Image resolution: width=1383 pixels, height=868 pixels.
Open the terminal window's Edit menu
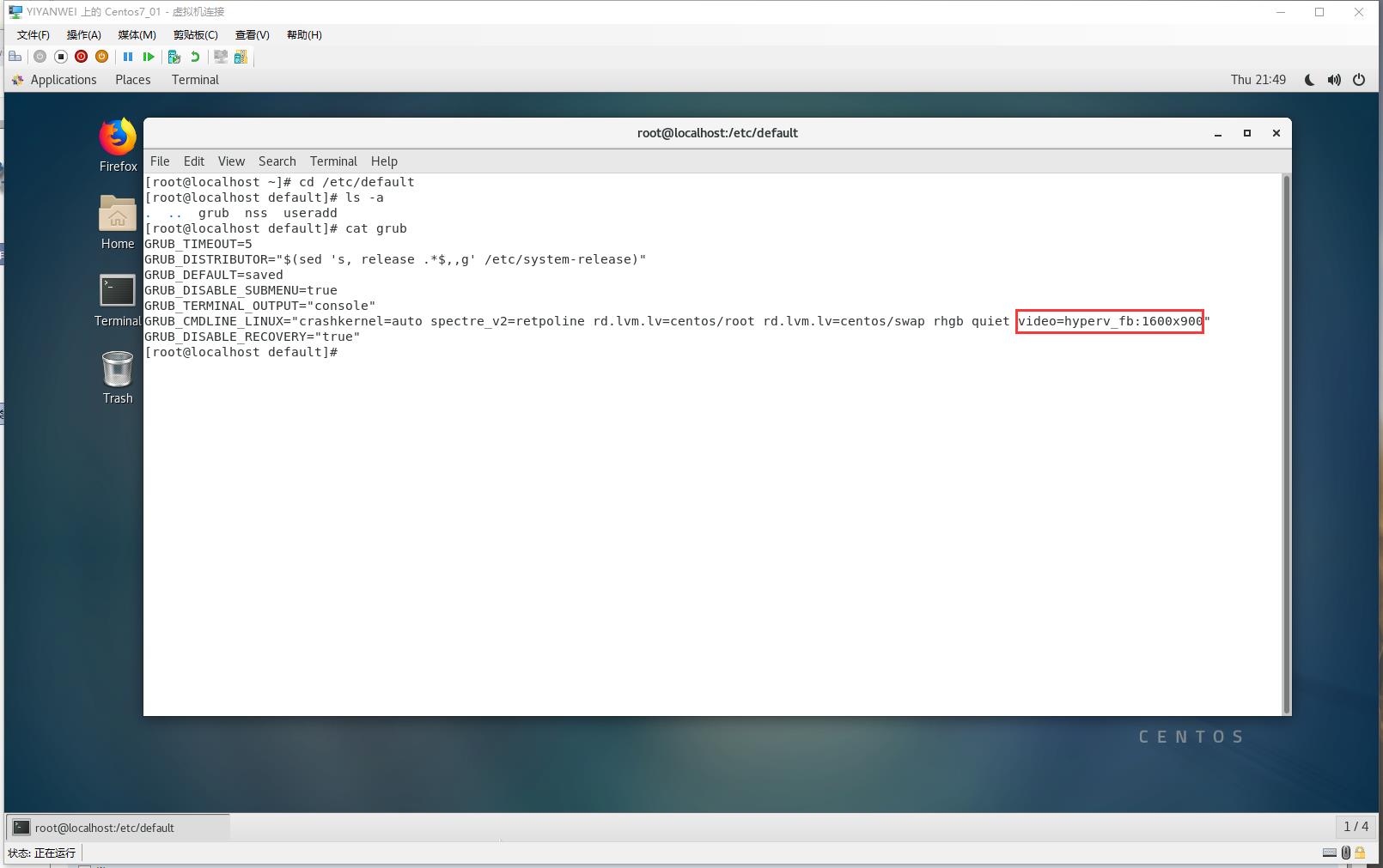[x=194, y=161]
